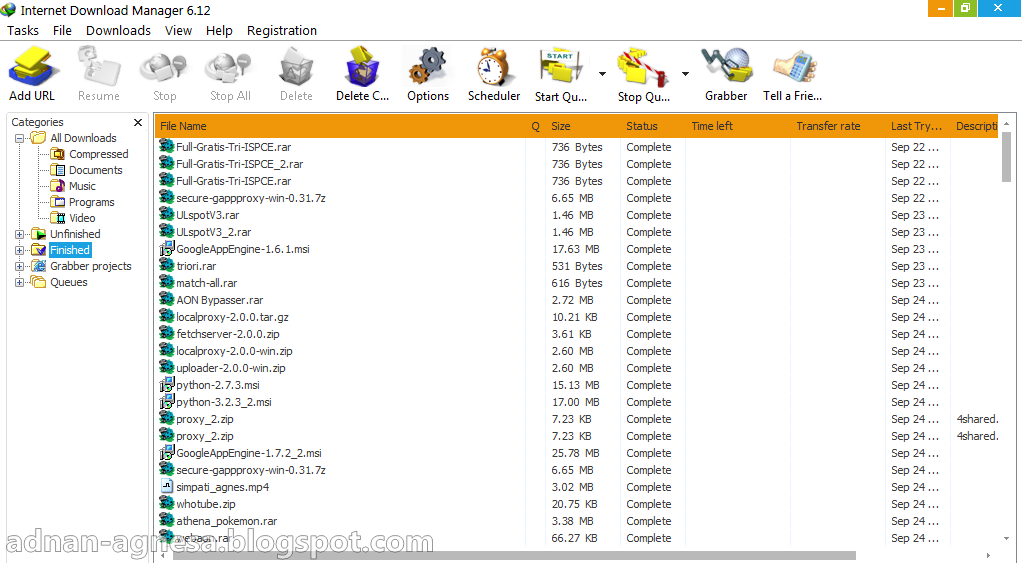
Task: Click the horizontal scrollbar right arrow
Action: point(989,556)
